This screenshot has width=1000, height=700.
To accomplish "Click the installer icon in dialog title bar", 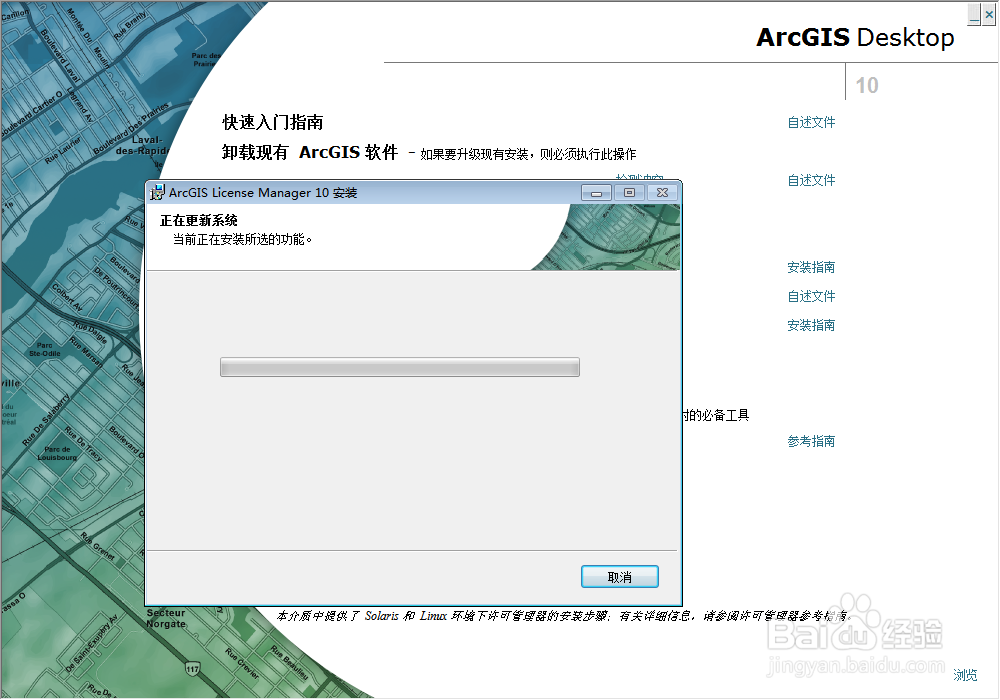I will coord(157,193).
